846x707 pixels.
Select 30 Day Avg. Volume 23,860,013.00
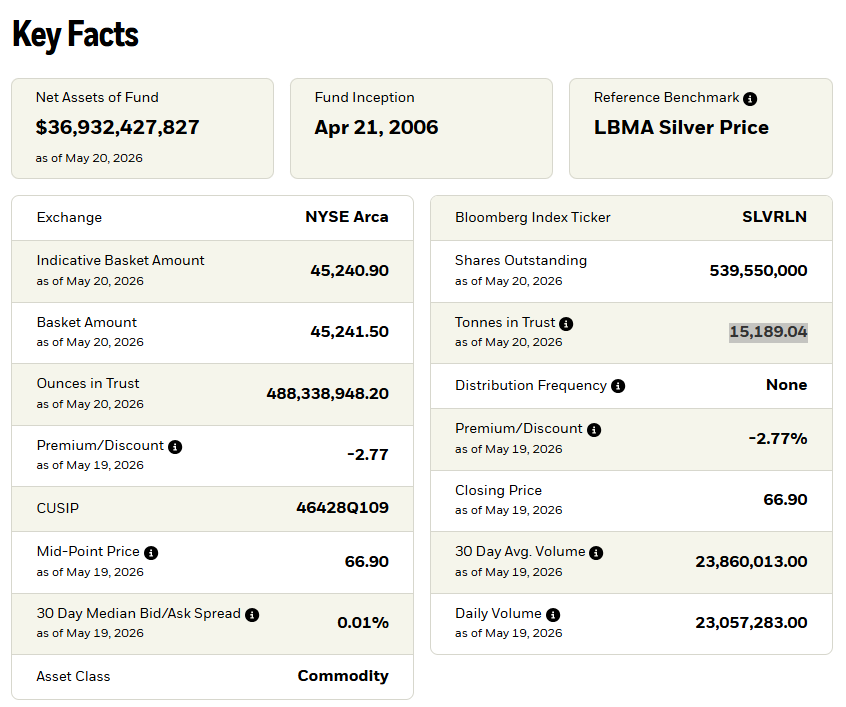tap(752, 561)
